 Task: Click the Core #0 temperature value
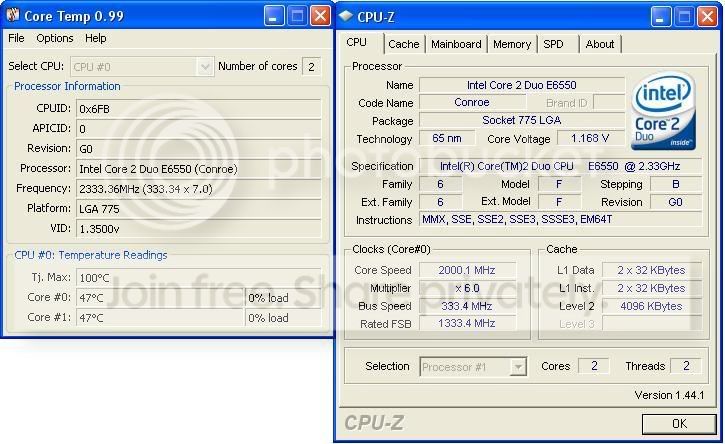click(160, 297)
